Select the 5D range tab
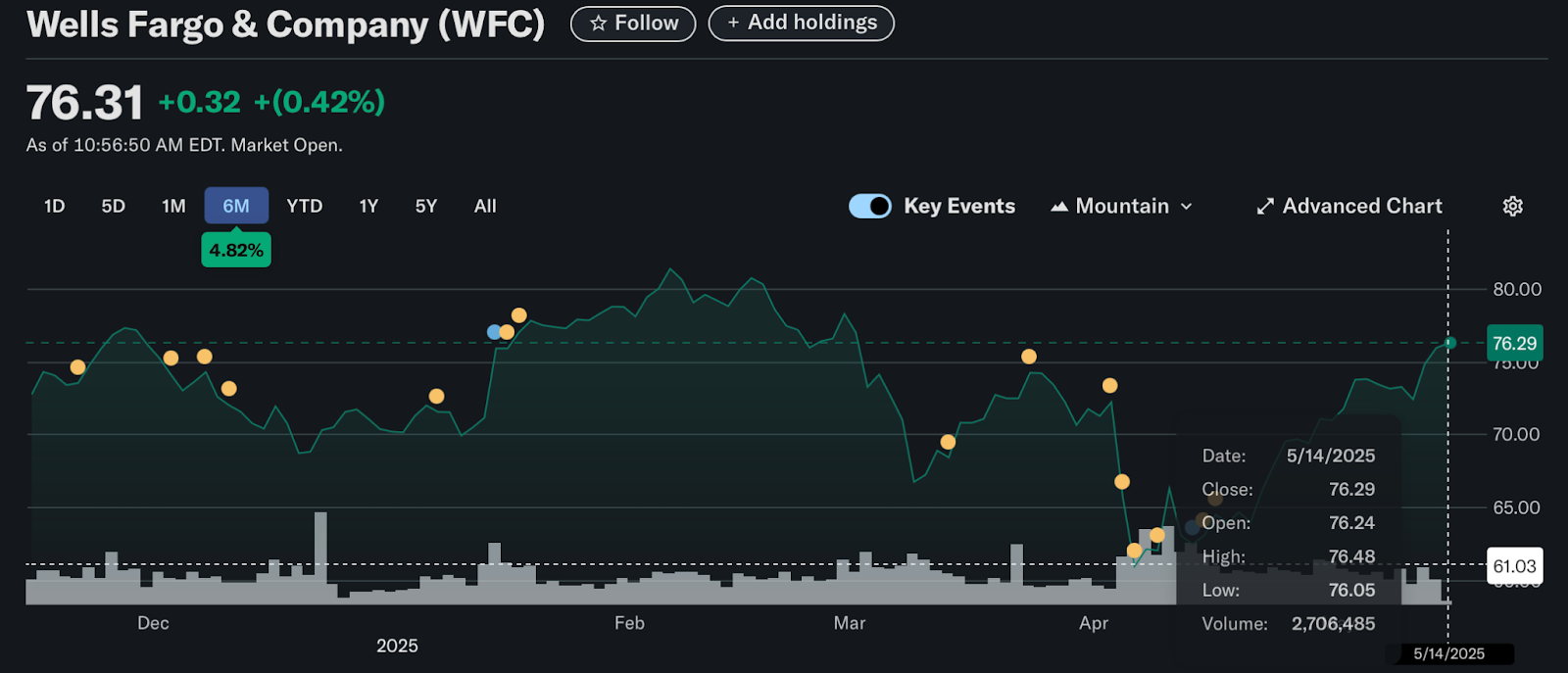This screenshot has width=1568, height=673. click(x=114, y=206)
